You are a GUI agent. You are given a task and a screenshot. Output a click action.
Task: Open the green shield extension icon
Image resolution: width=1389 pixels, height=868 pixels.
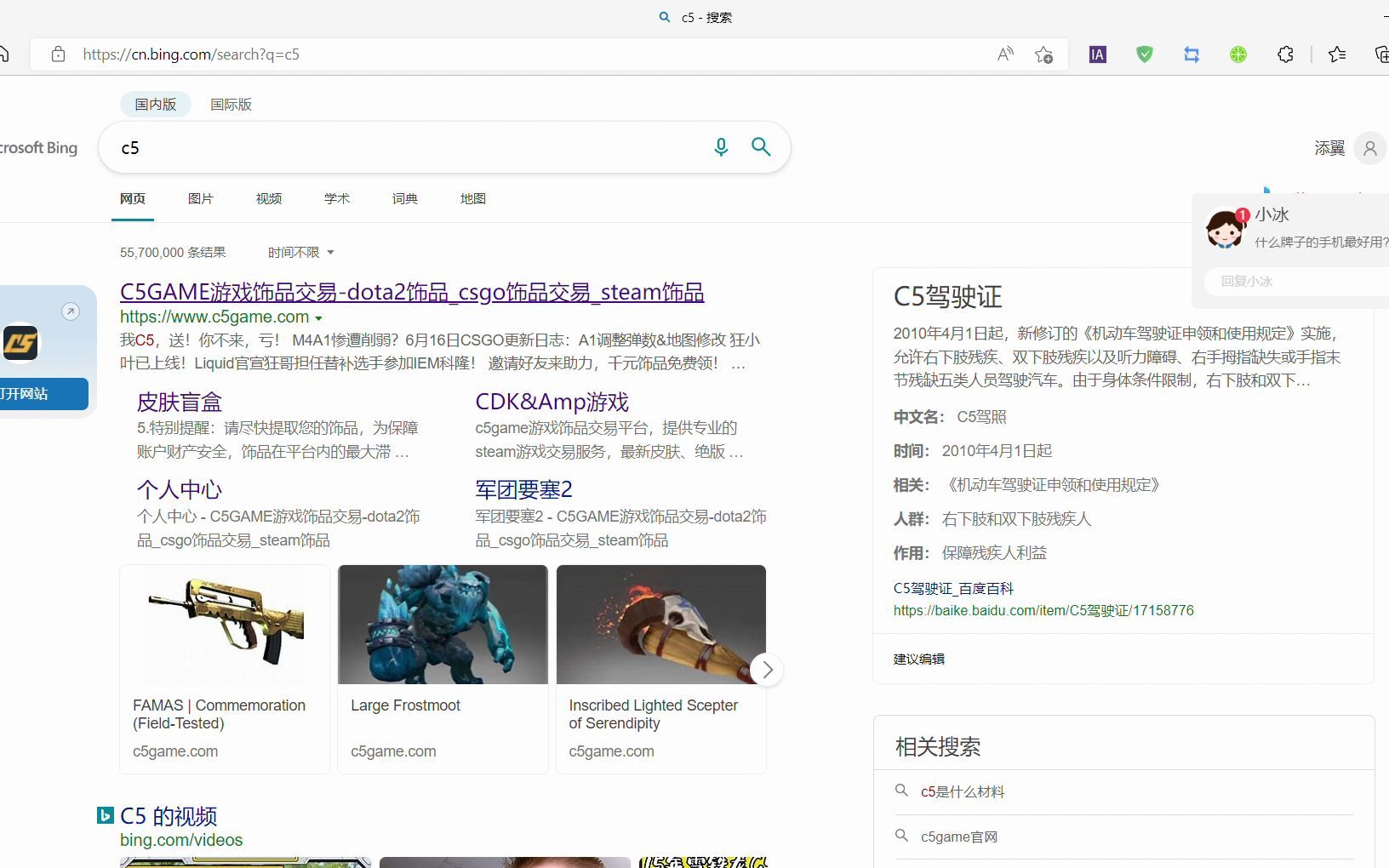coord(1145,54)
